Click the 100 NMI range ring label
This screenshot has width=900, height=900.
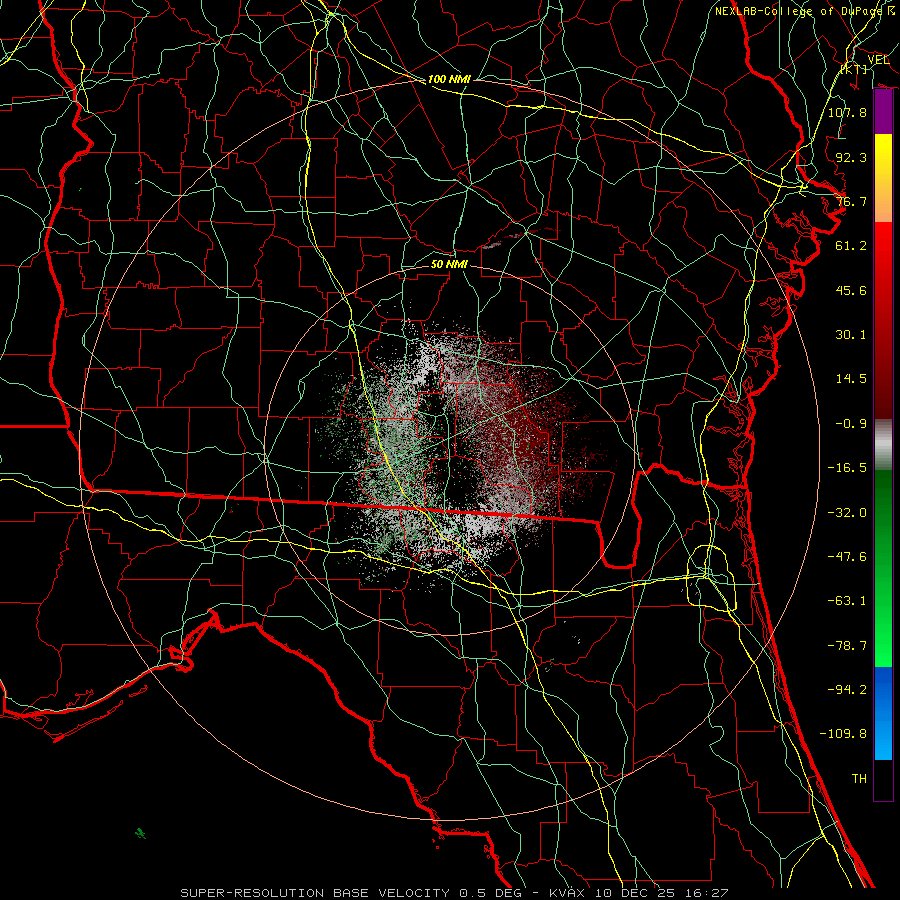449,79
